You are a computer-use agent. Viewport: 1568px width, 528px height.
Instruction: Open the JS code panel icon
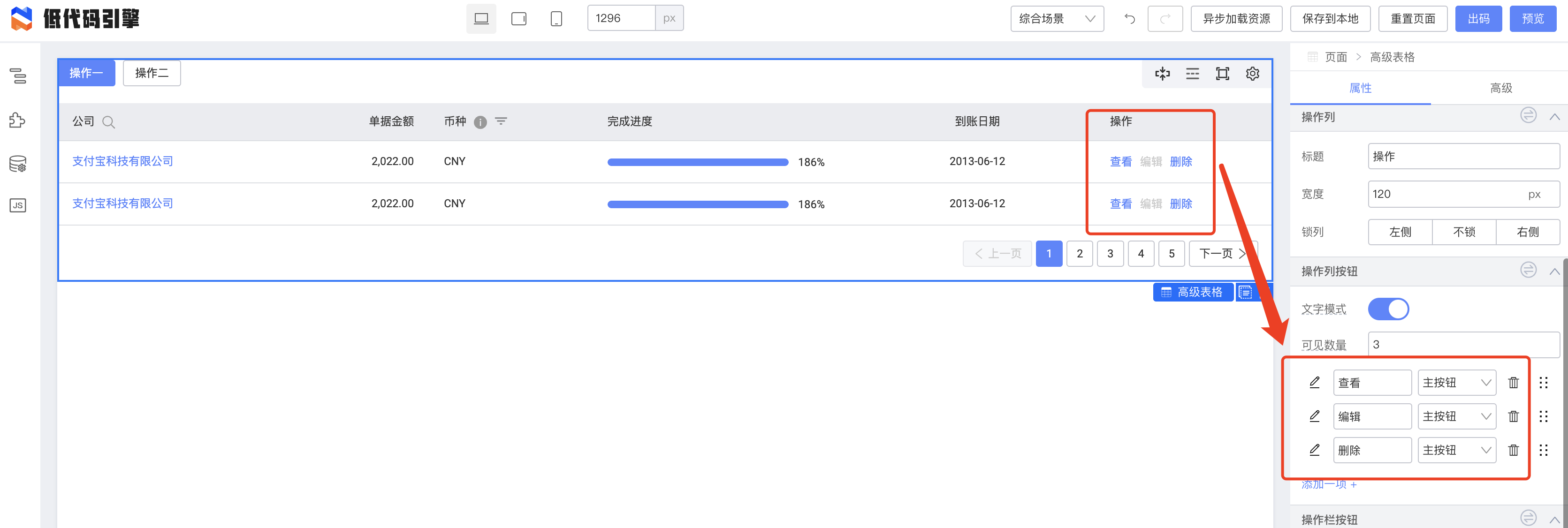(18, 205)
